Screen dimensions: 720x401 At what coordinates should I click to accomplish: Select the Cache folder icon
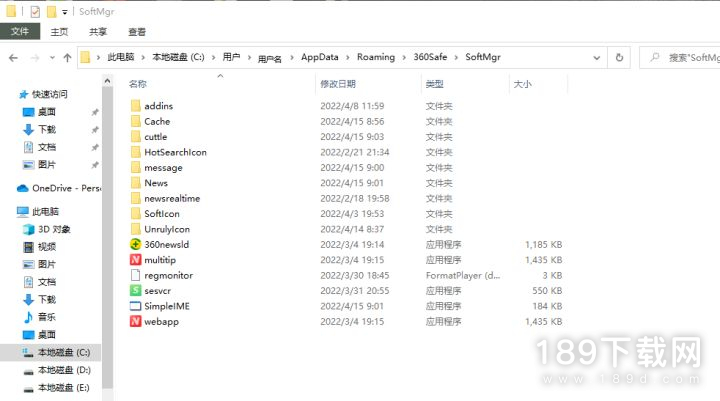[135, 121]
